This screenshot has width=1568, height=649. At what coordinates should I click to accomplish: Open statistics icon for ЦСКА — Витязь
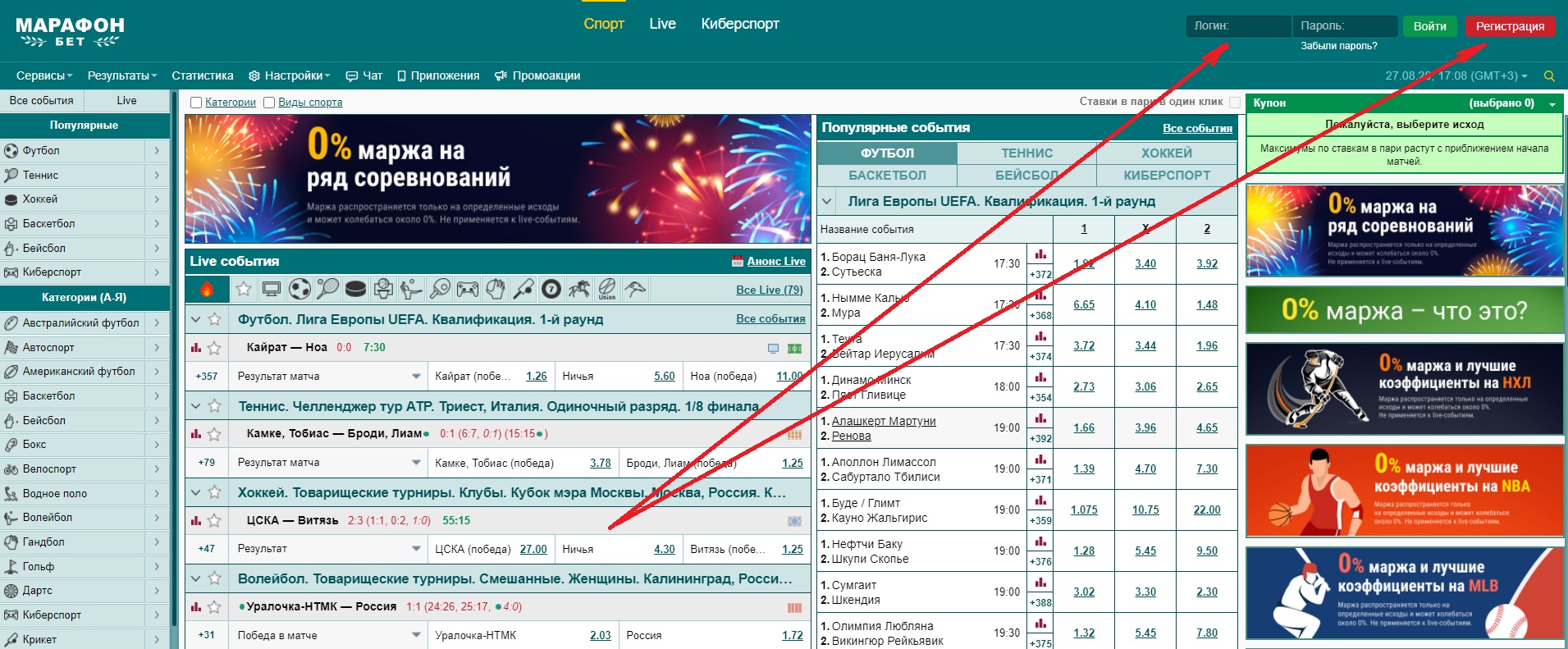196,521
